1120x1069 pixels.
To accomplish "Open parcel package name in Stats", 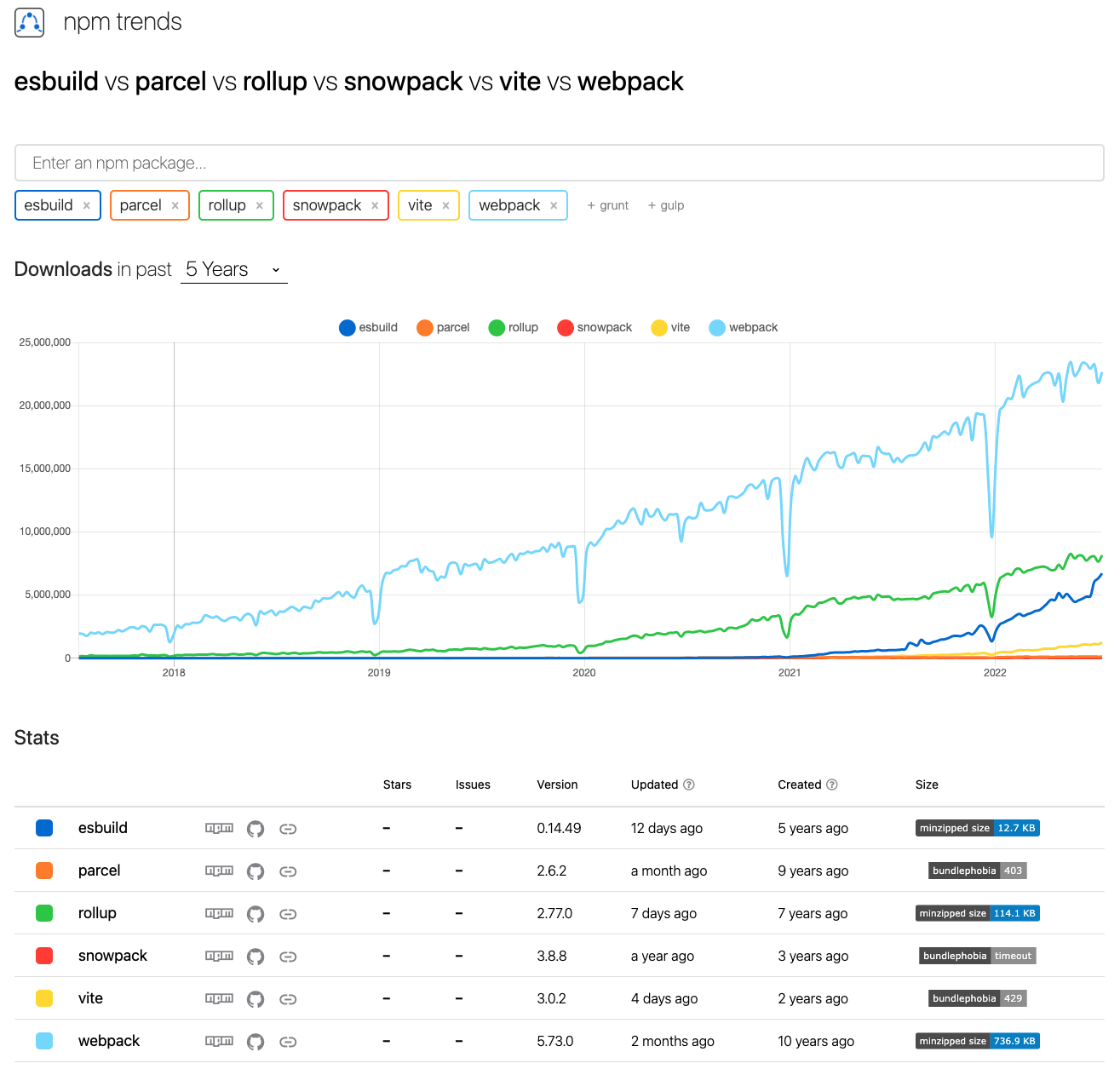I will 100,871.
